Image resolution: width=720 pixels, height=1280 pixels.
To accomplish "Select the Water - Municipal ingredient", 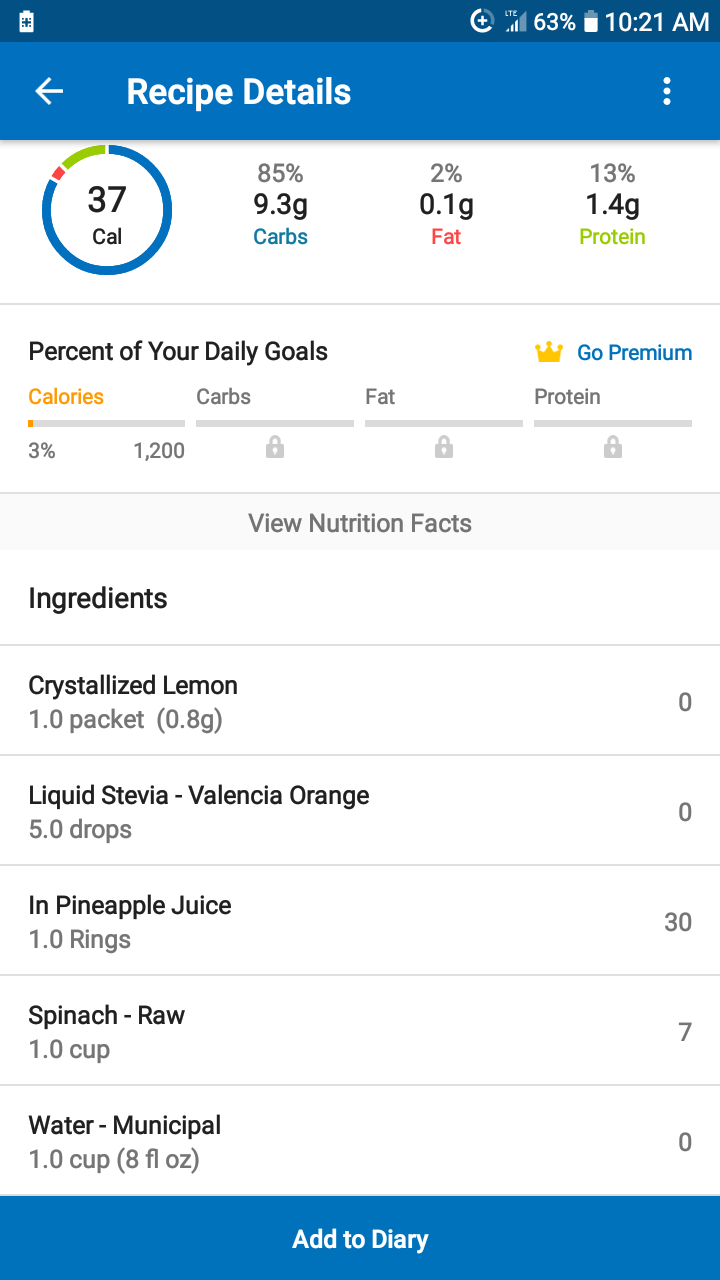I will (x=360, y=1141).
